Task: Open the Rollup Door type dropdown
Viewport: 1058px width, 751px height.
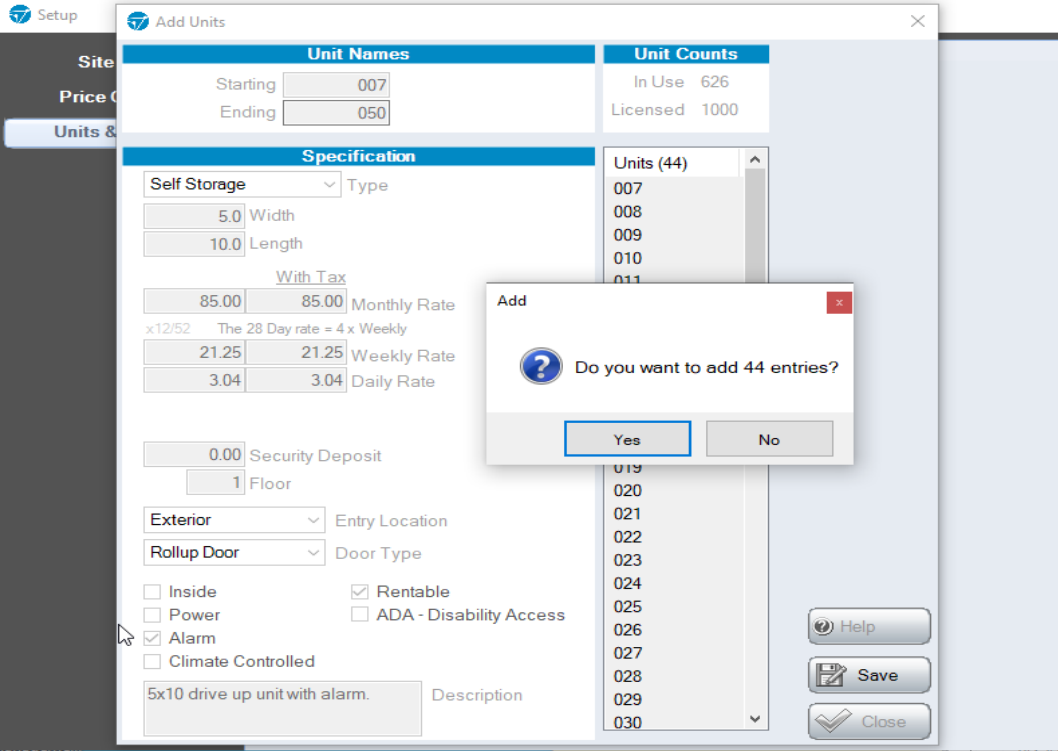Action: click(x=234, y=552)
